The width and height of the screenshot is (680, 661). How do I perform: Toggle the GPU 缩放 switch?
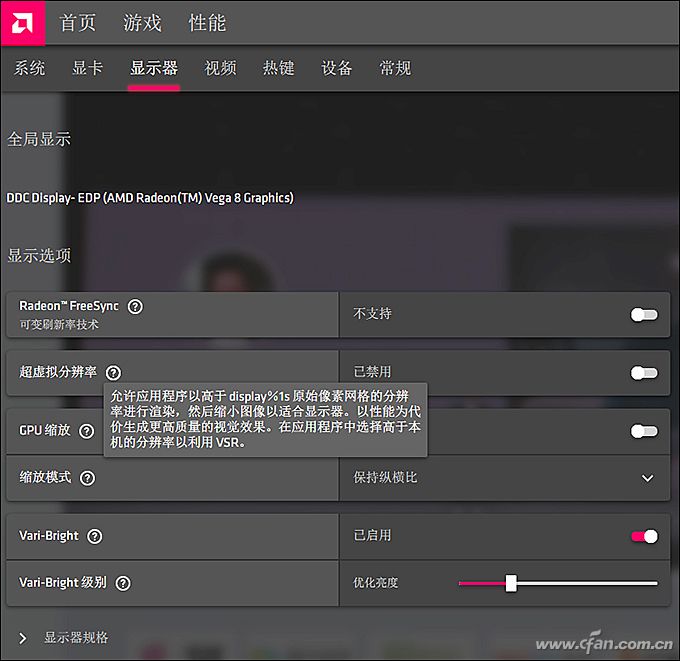(644, 431)
